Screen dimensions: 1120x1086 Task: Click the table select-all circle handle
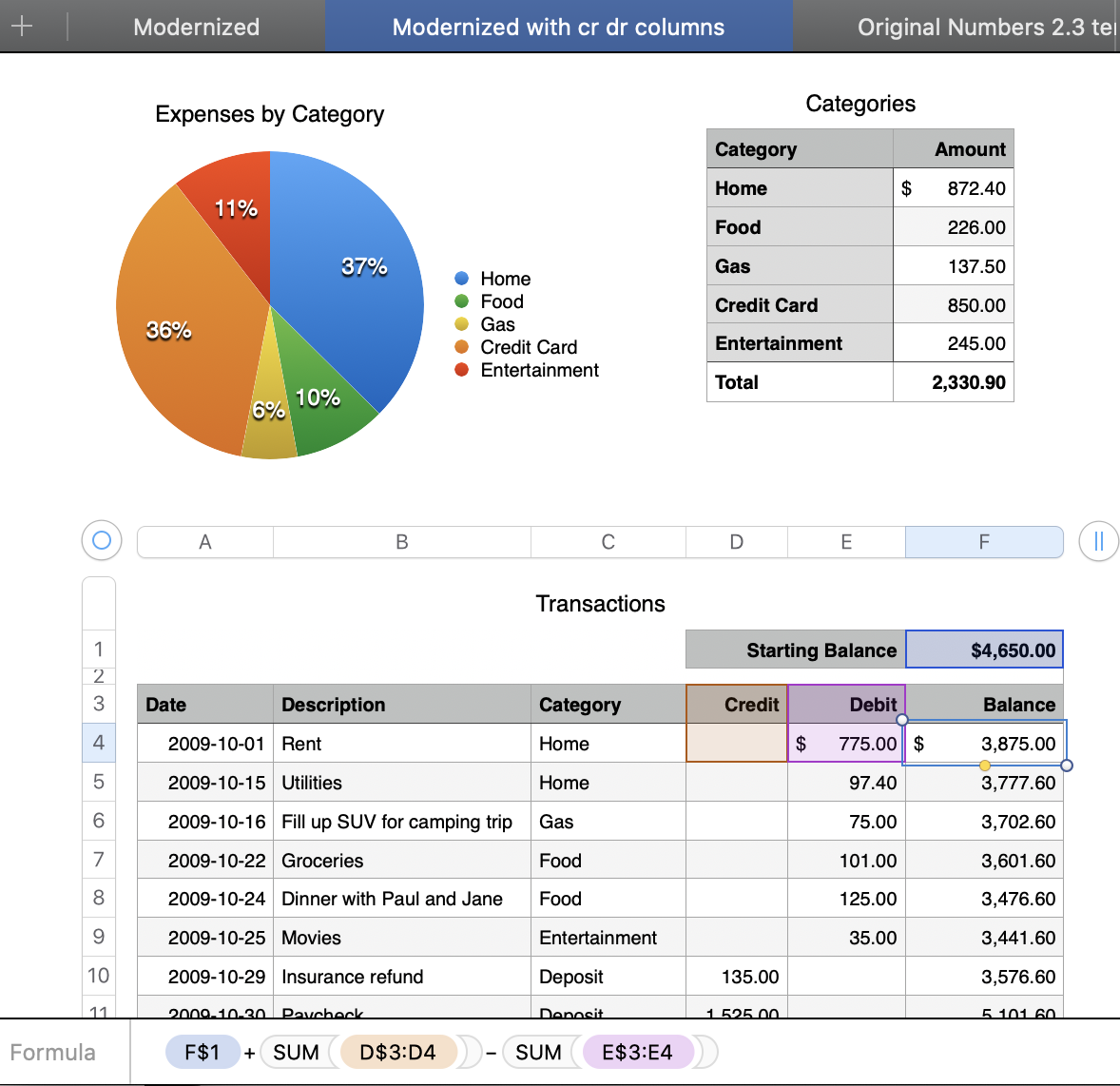(x=102, y=541)
